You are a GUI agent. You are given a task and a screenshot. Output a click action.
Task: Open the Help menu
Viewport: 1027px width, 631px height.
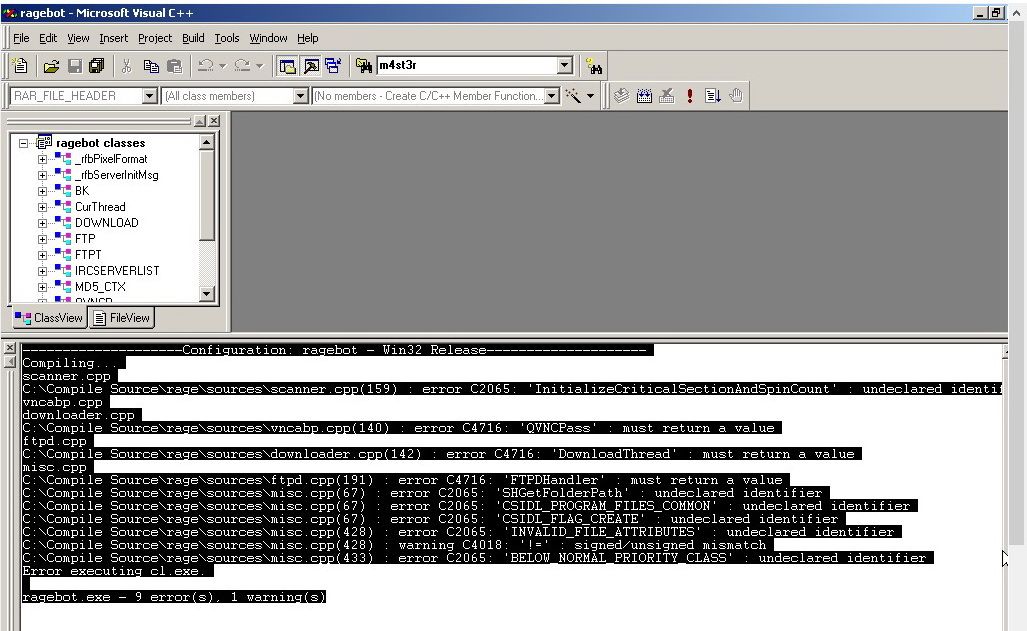307,38
